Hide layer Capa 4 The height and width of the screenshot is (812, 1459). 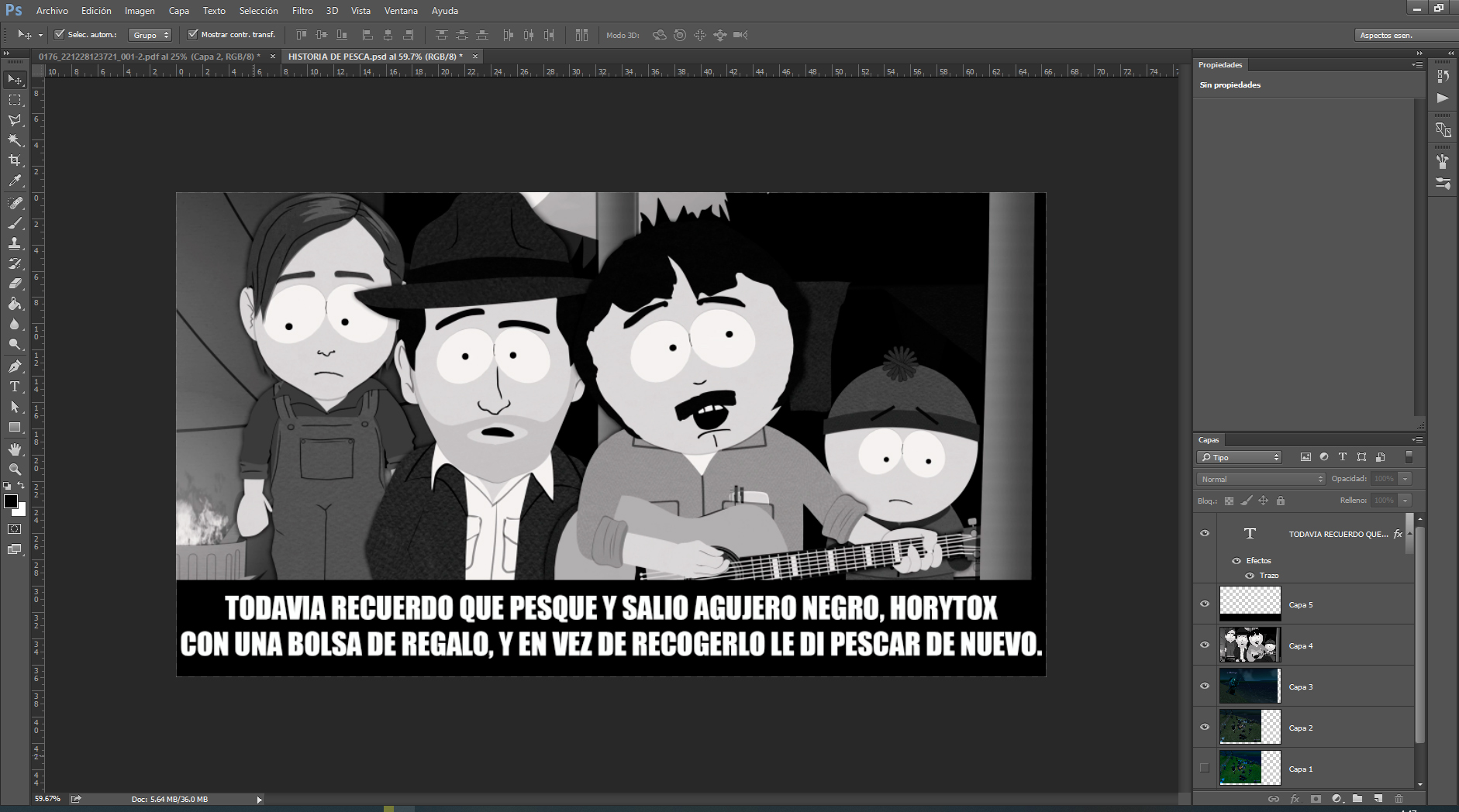click(x=1205, y=645)
